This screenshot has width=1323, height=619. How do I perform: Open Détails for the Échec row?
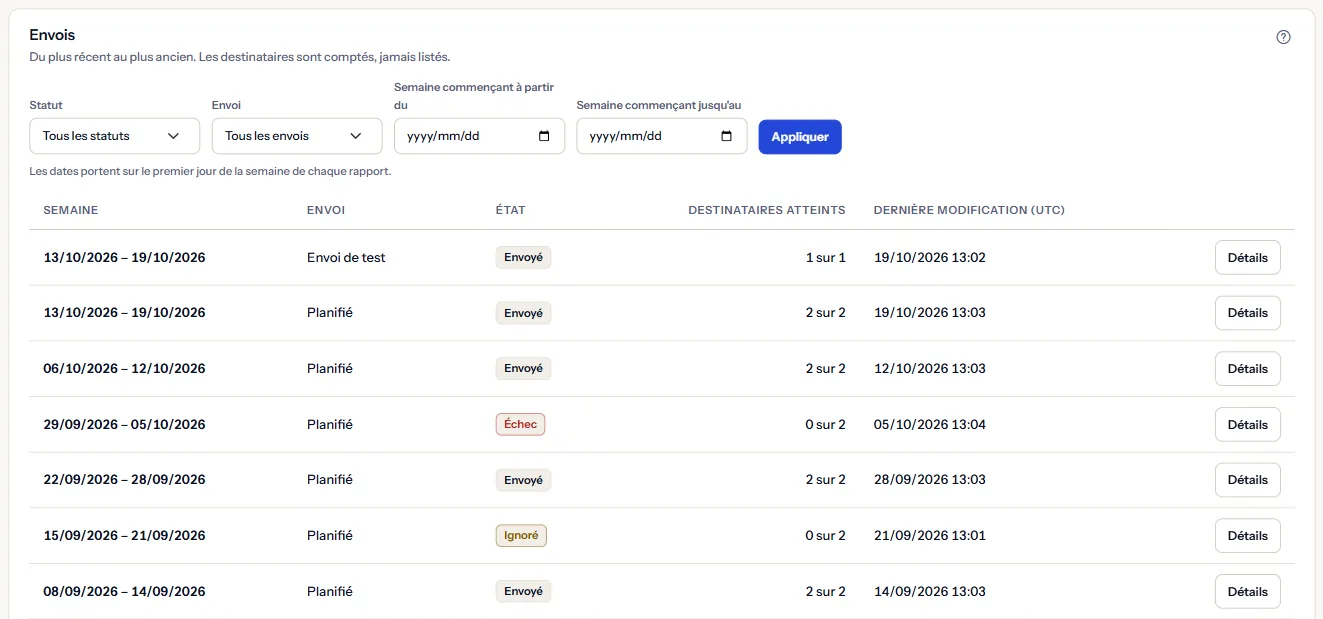[x=1247, y=424]
